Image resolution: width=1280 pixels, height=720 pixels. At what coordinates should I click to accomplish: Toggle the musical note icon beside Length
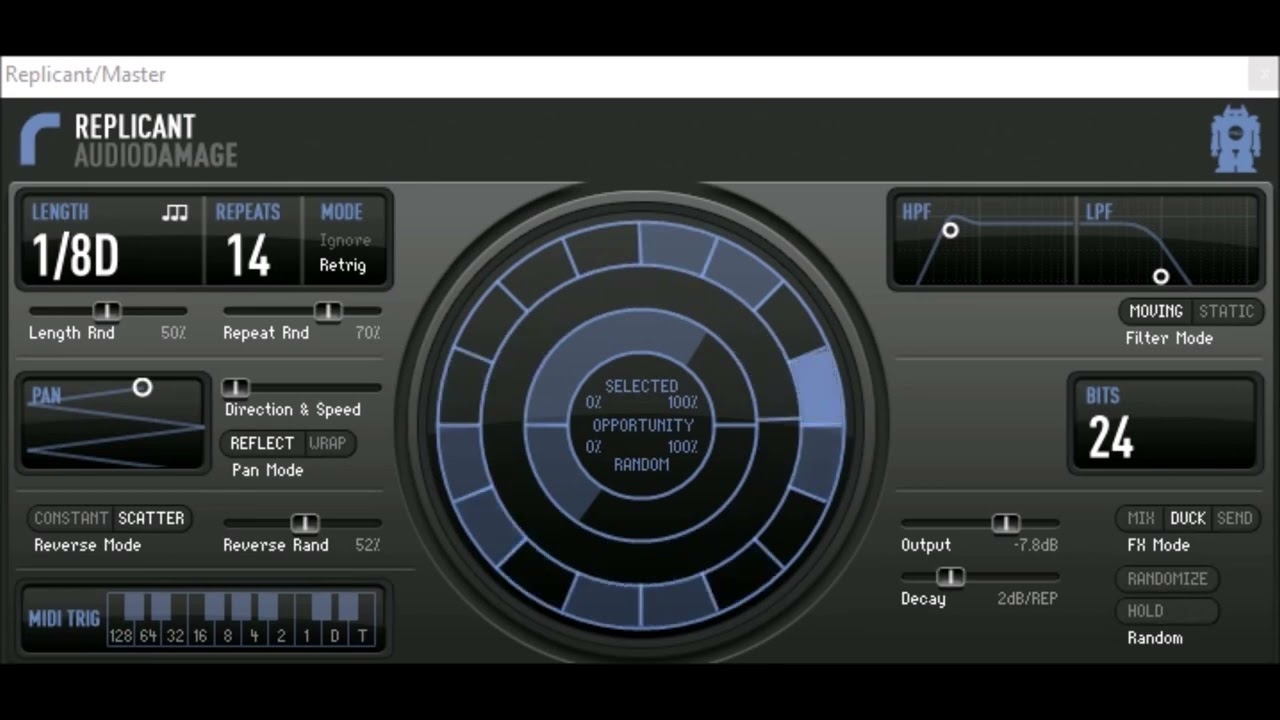(x=175, y=212)
